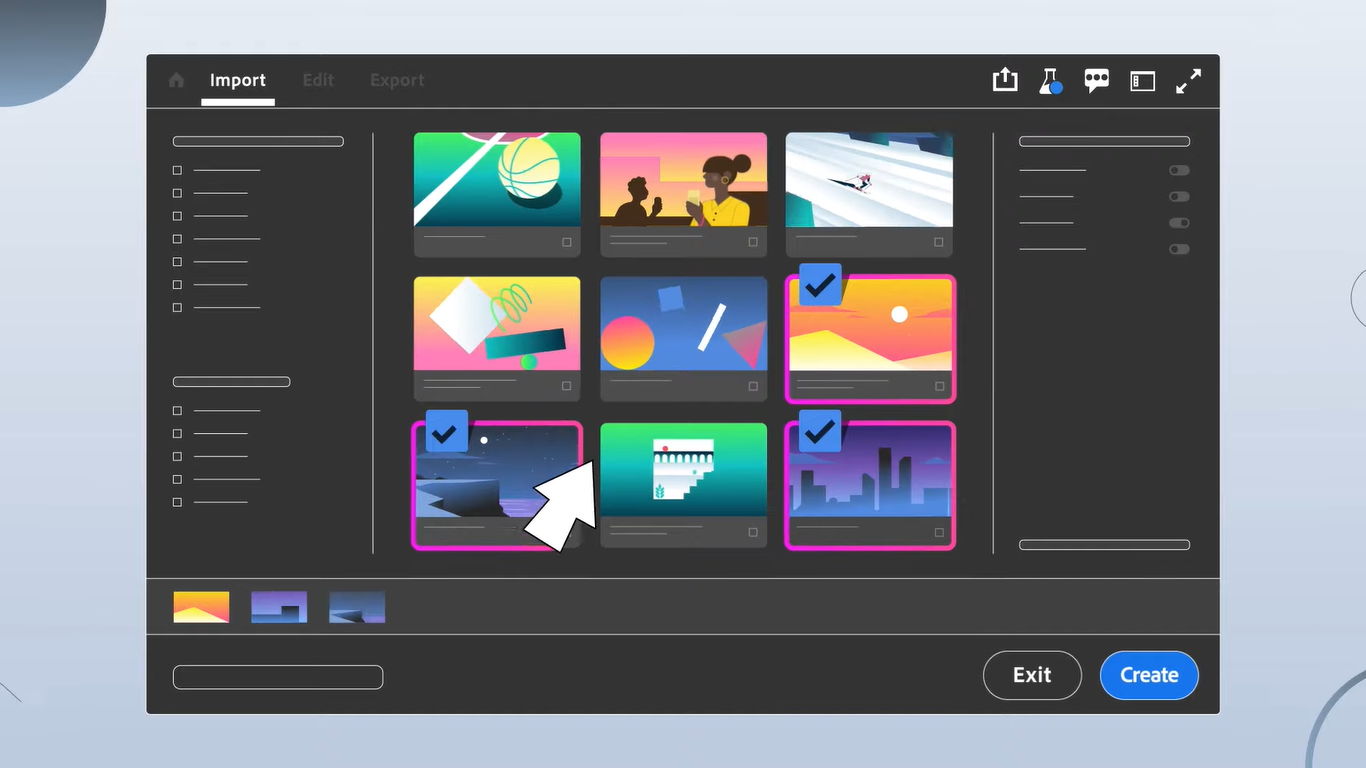Uncheck the blue checkmark on sunset desert image
Image resolution: width=1366 pixels, height=768 pixels.
coord(820,285)
